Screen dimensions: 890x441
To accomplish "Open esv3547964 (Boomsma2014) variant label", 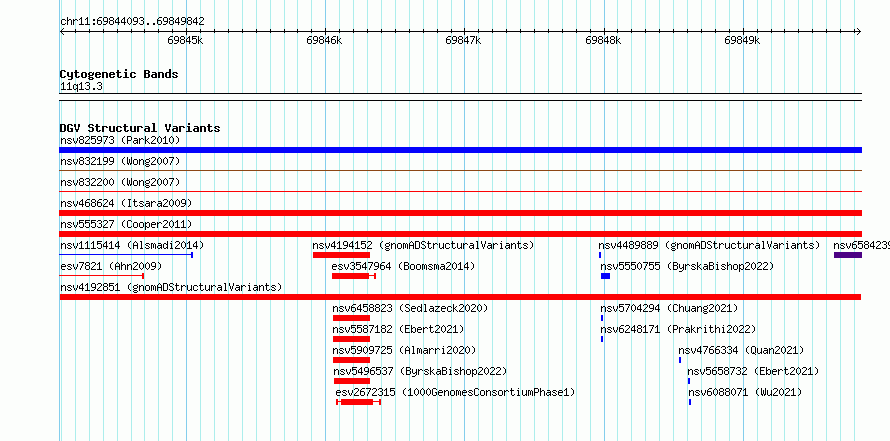I will click(403, 266).
